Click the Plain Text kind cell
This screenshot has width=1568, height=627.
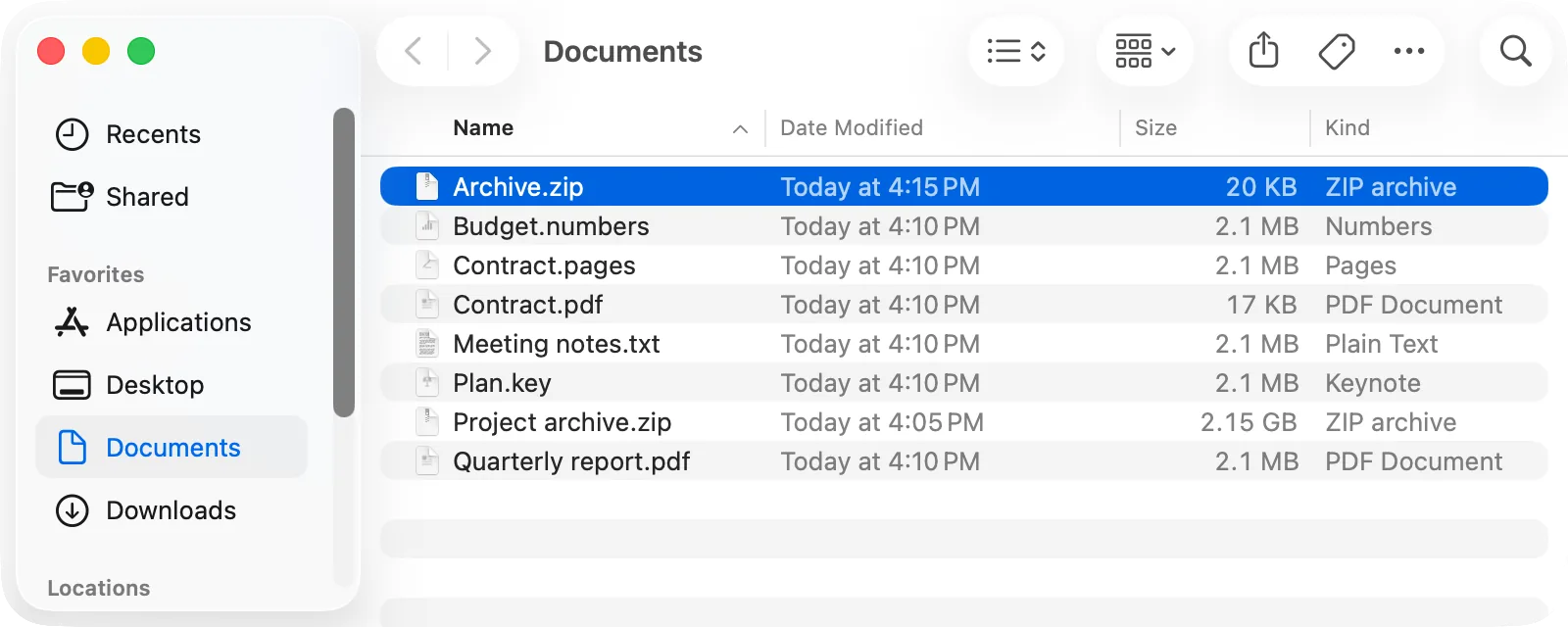[1381, 344]
